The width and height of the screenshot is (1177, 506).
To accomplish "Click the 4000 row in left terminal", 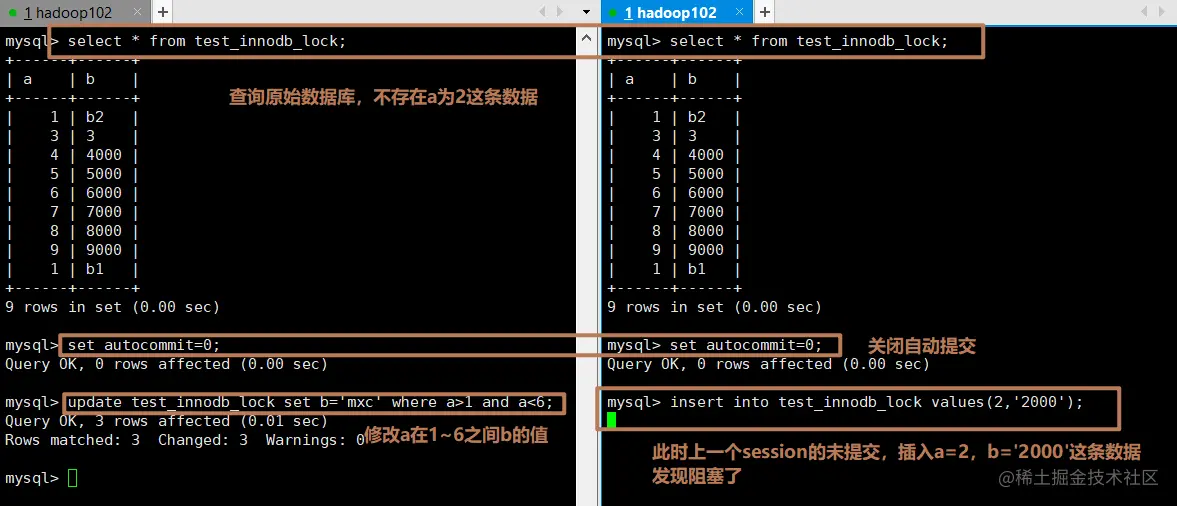I will tap(72, 155).
